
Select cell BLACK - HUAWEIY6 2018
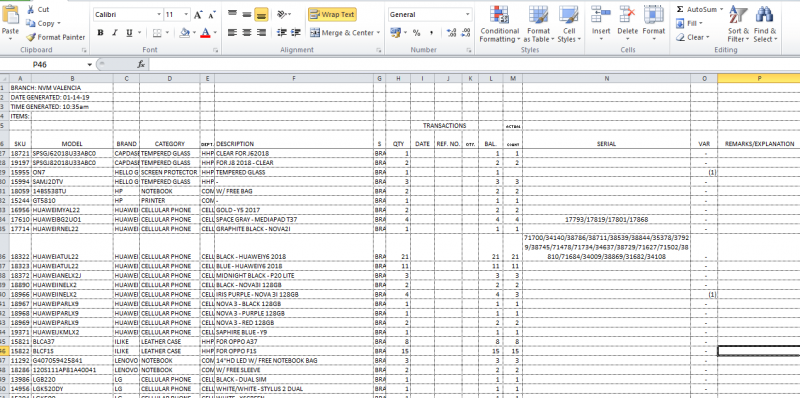pos(294,247)
